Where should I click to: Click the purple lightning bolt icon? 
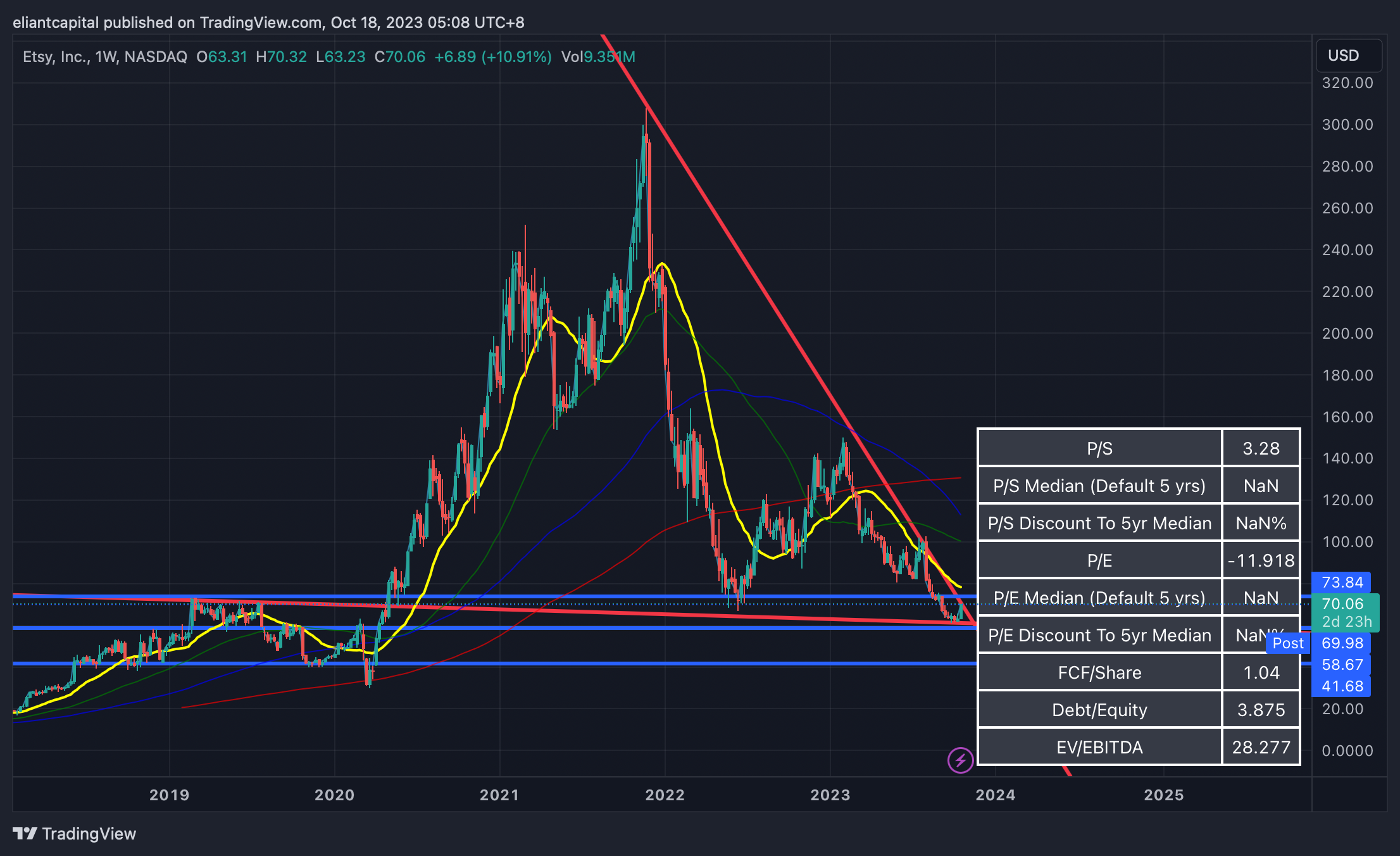click(960, 760)
